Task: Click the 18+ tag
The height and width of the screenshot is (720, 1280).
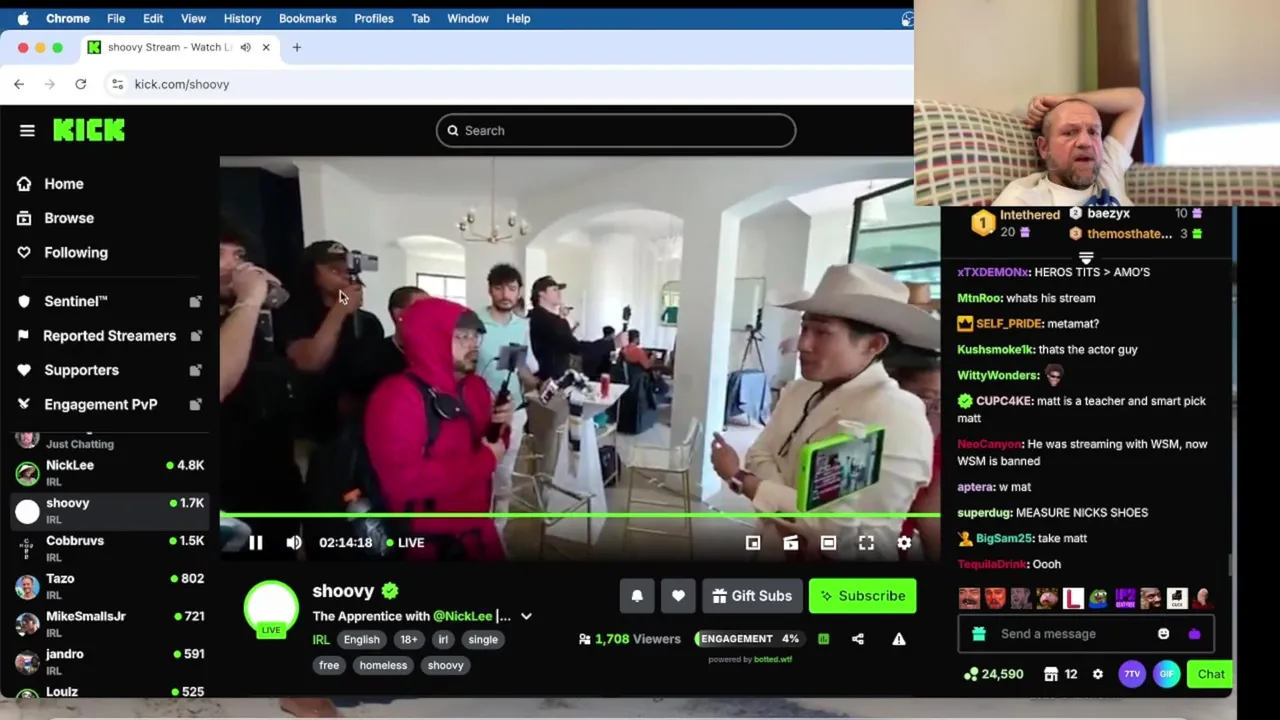Action: 409,640
